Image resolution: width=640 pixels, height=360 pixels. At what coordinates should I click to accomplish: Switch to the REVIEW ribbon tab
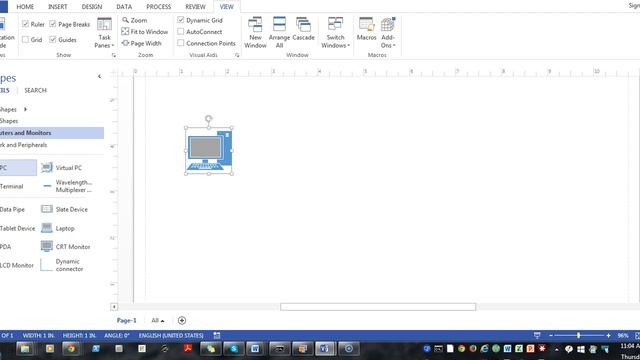[x=196, y=7]
